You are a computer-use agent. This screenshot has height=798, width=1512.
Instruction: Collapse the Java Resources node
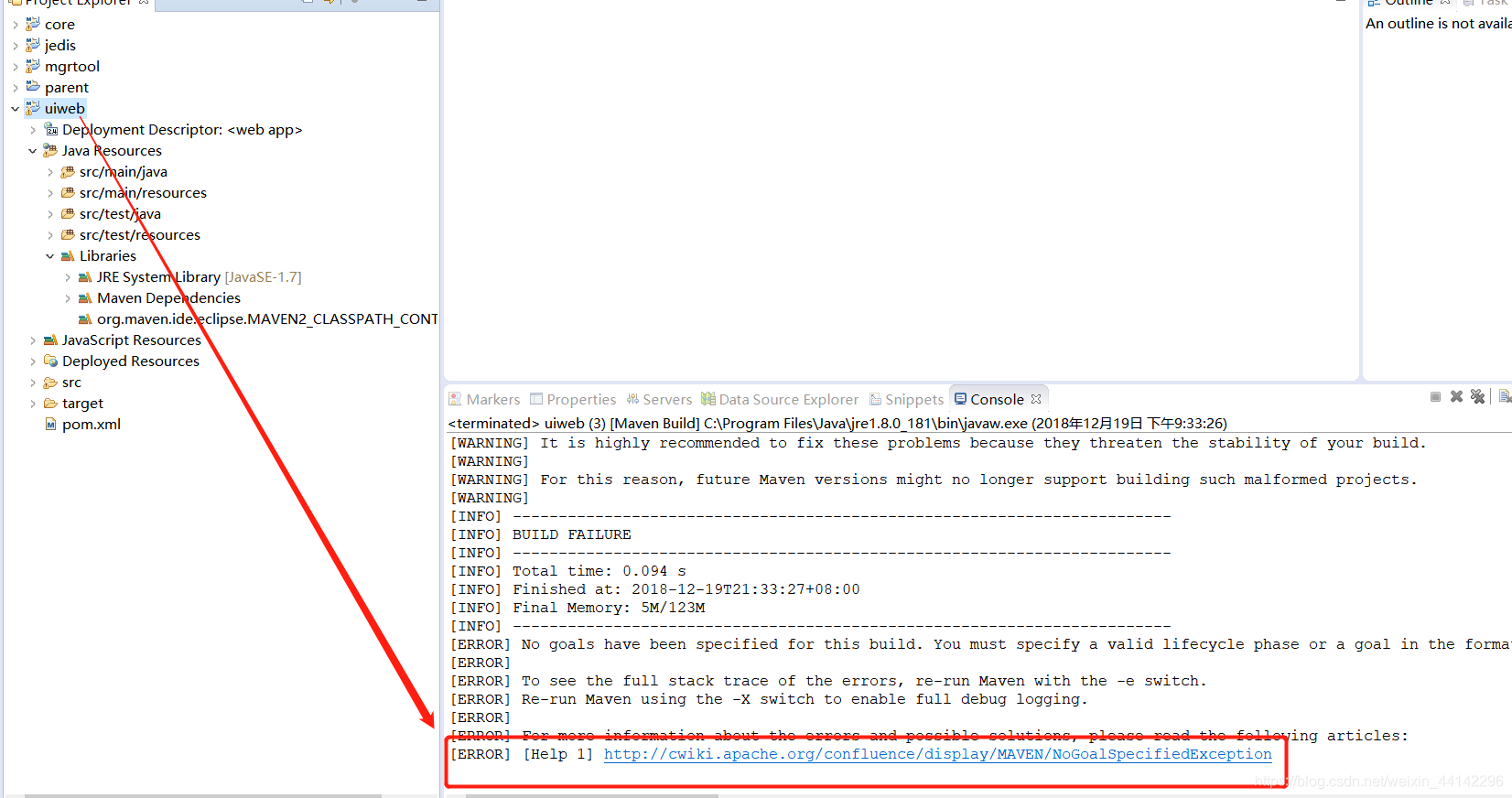(x=33, y=151)
